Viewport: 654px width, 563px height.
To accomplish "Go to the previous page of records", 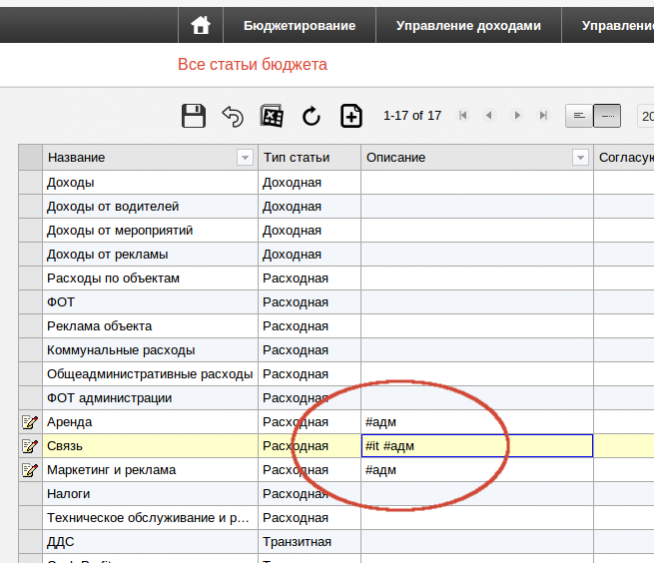I will [489, 116].
